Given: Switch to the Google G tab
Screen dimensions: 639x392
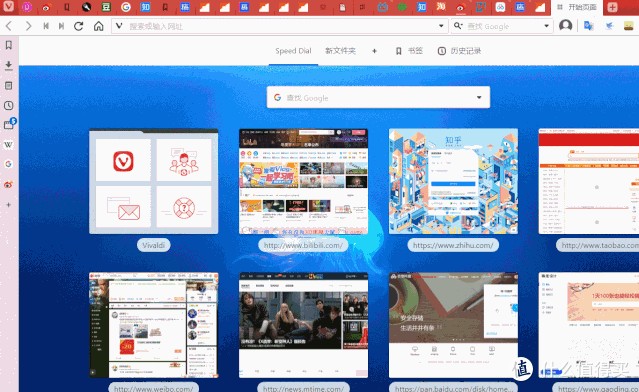Looking at the screenshot, I should click(x=126, y=7).
